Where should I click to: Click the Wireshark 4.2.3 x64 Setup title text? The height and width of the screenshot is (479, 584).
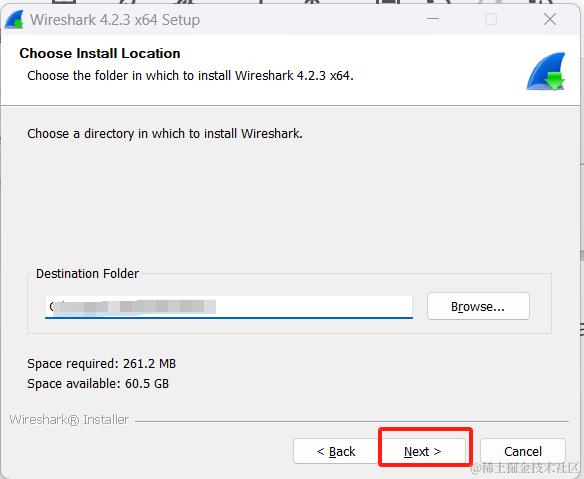[x=115, y=20]
